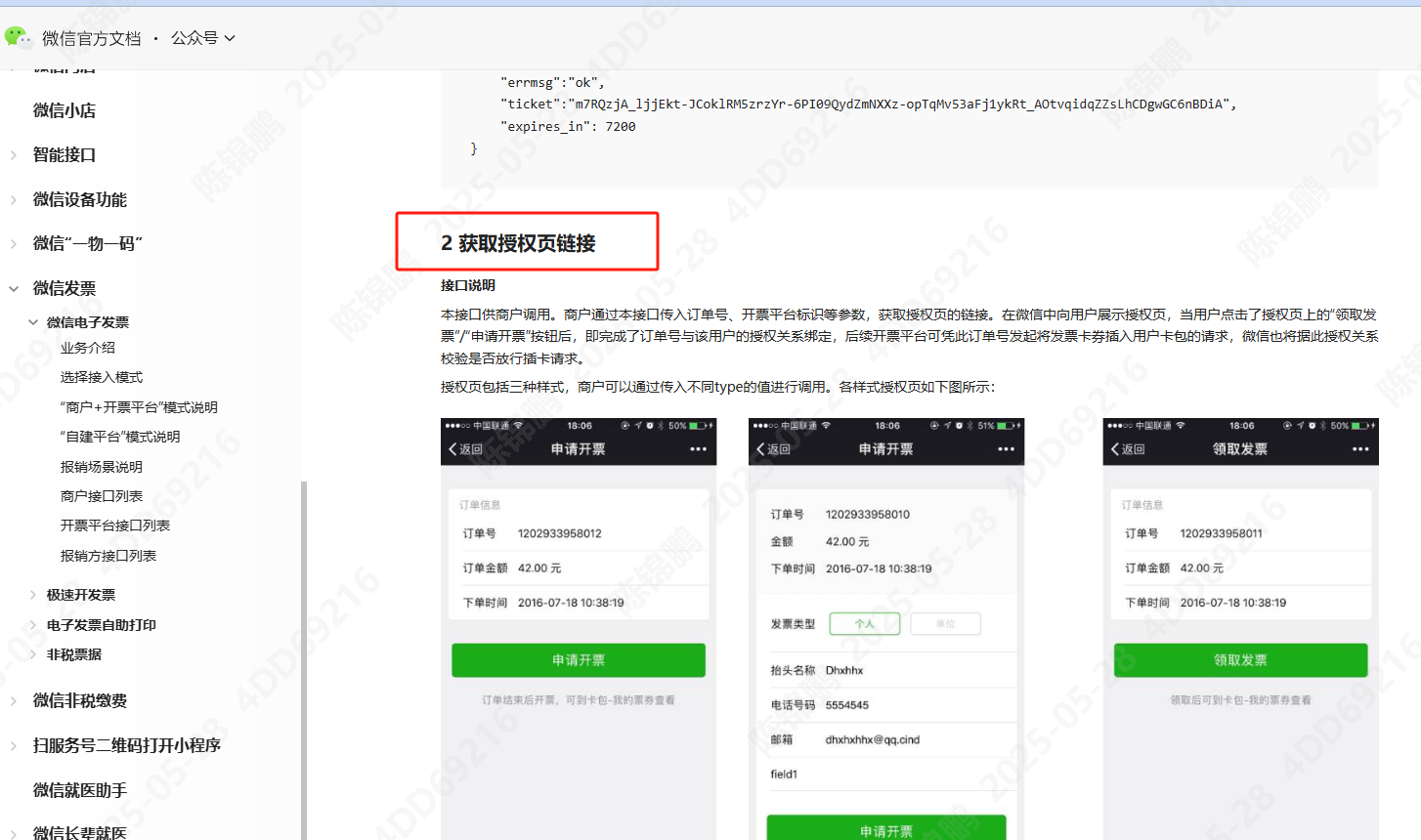Expand the 微信非税缴费 chevron
This screenshot has height=840, width=1421.
(x=14, y=701)
